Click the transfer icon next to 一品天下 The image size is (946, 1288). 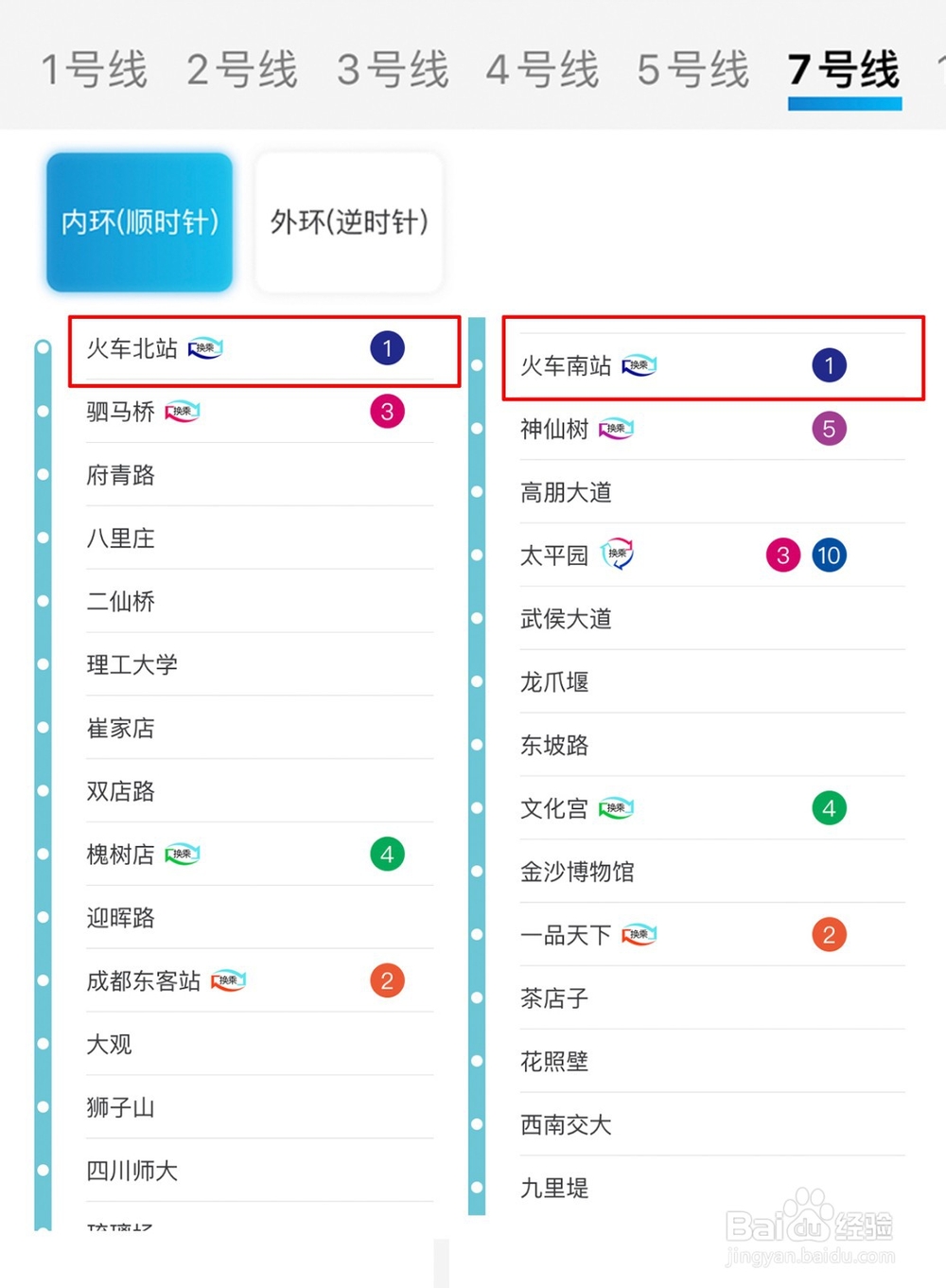coord(639,935)
